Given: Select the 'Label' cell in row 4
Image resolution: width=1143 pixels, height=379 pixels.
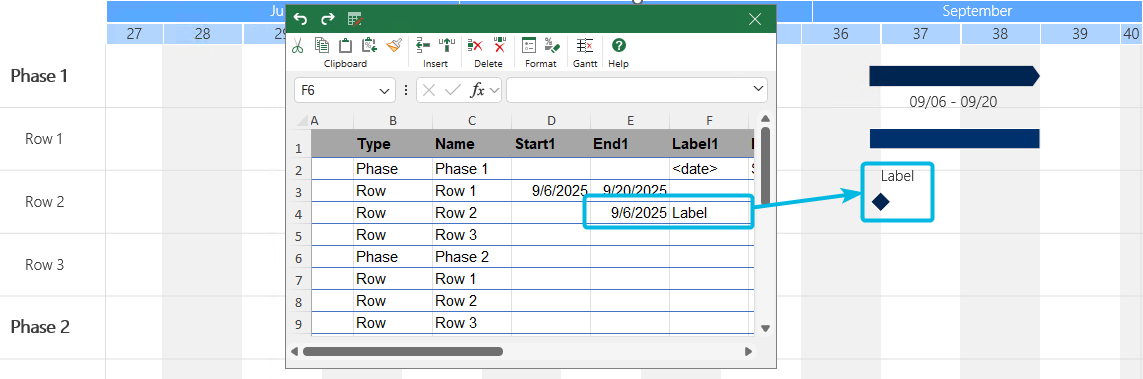Looking at the screenshot, I should (x=709, y=213).
